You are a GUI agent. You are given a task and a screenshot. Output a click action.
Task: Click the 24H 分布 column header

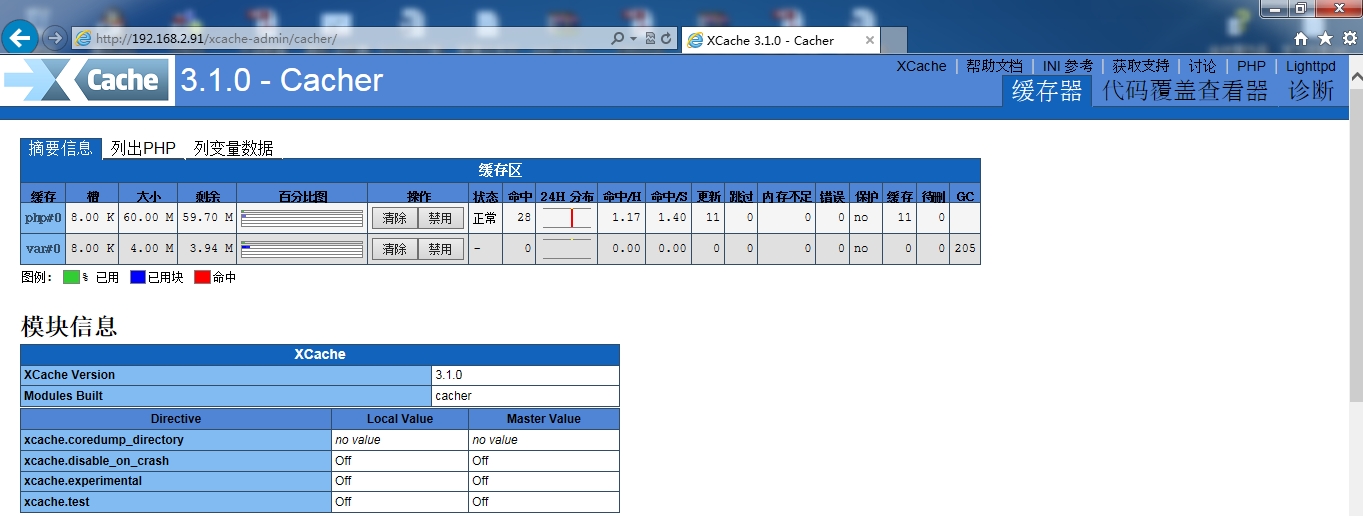pos(567,196)
